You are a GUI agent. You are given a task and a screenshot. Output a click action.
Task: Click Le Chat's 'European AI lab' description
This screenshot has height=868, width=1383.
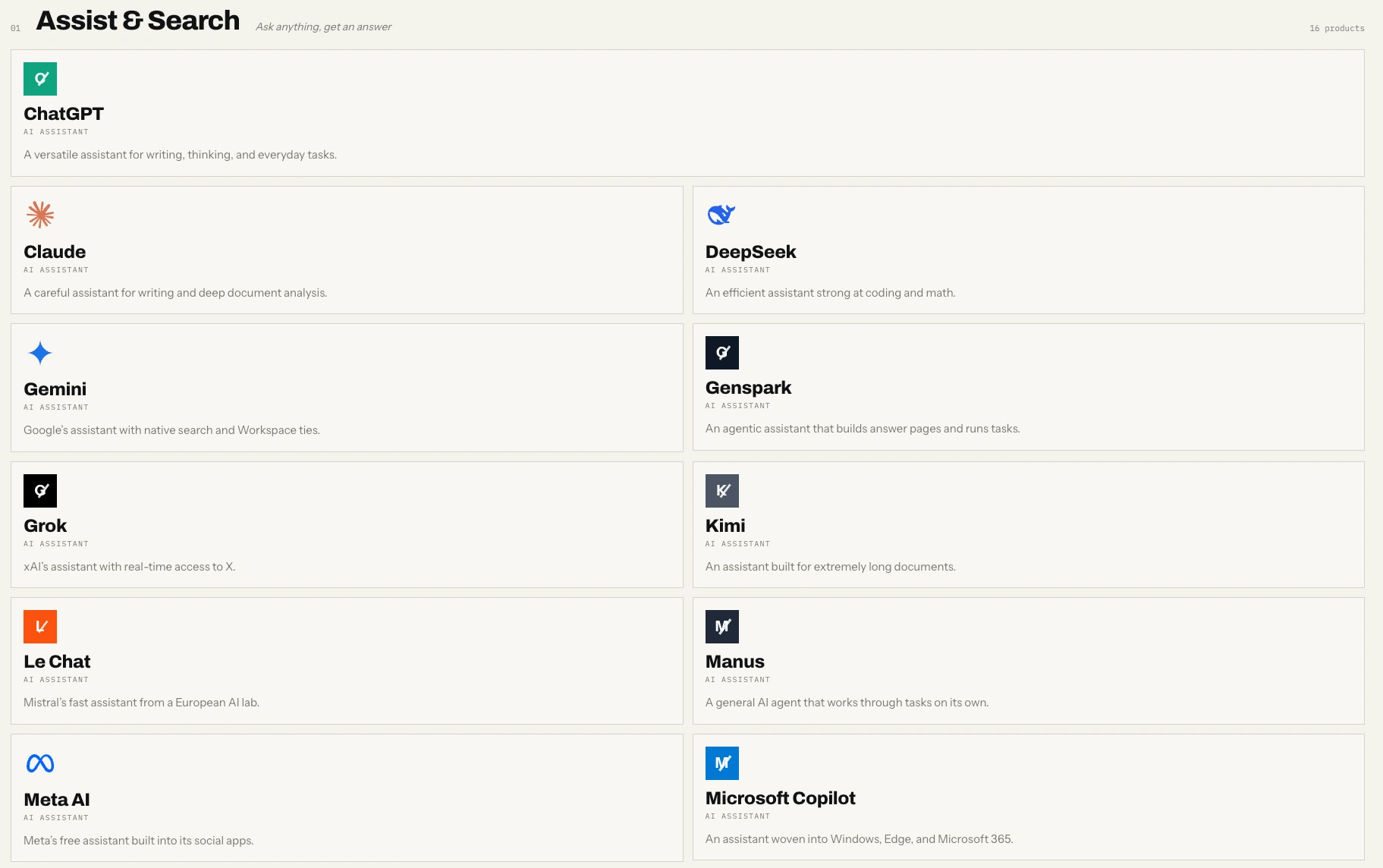pos(142,703)
